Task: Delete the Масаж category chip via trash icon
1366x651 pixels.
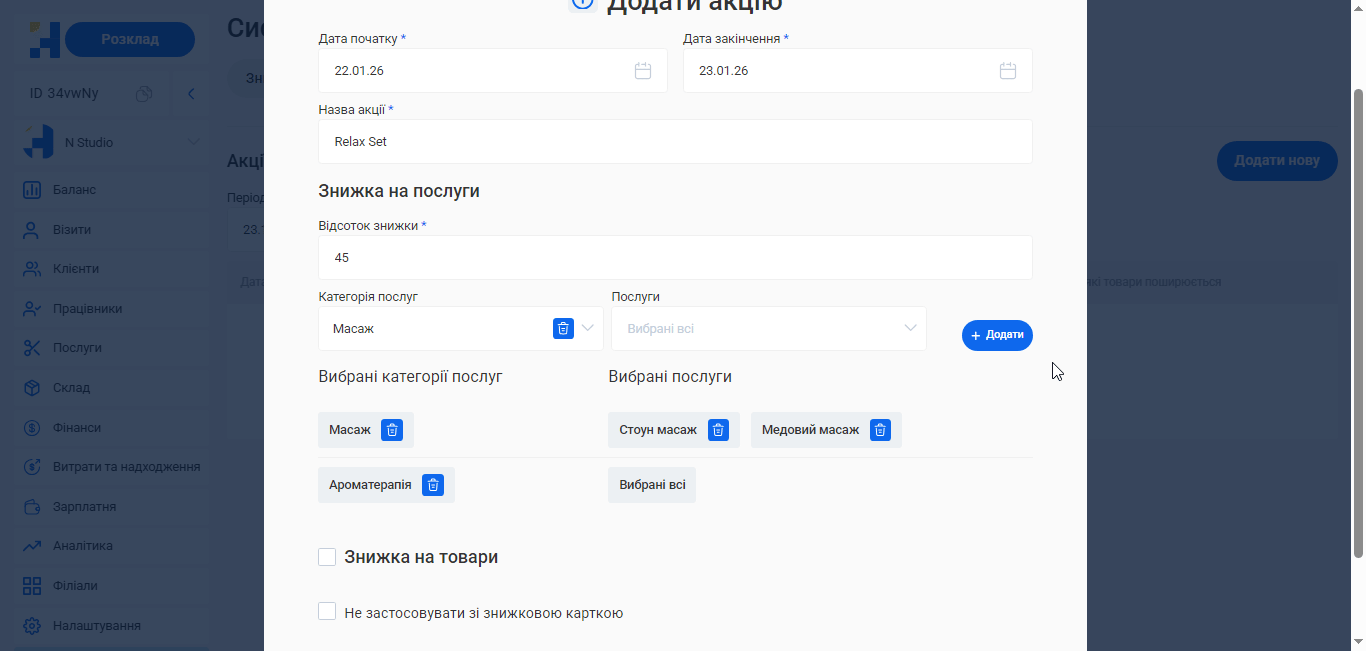Action: pos(392,429)
